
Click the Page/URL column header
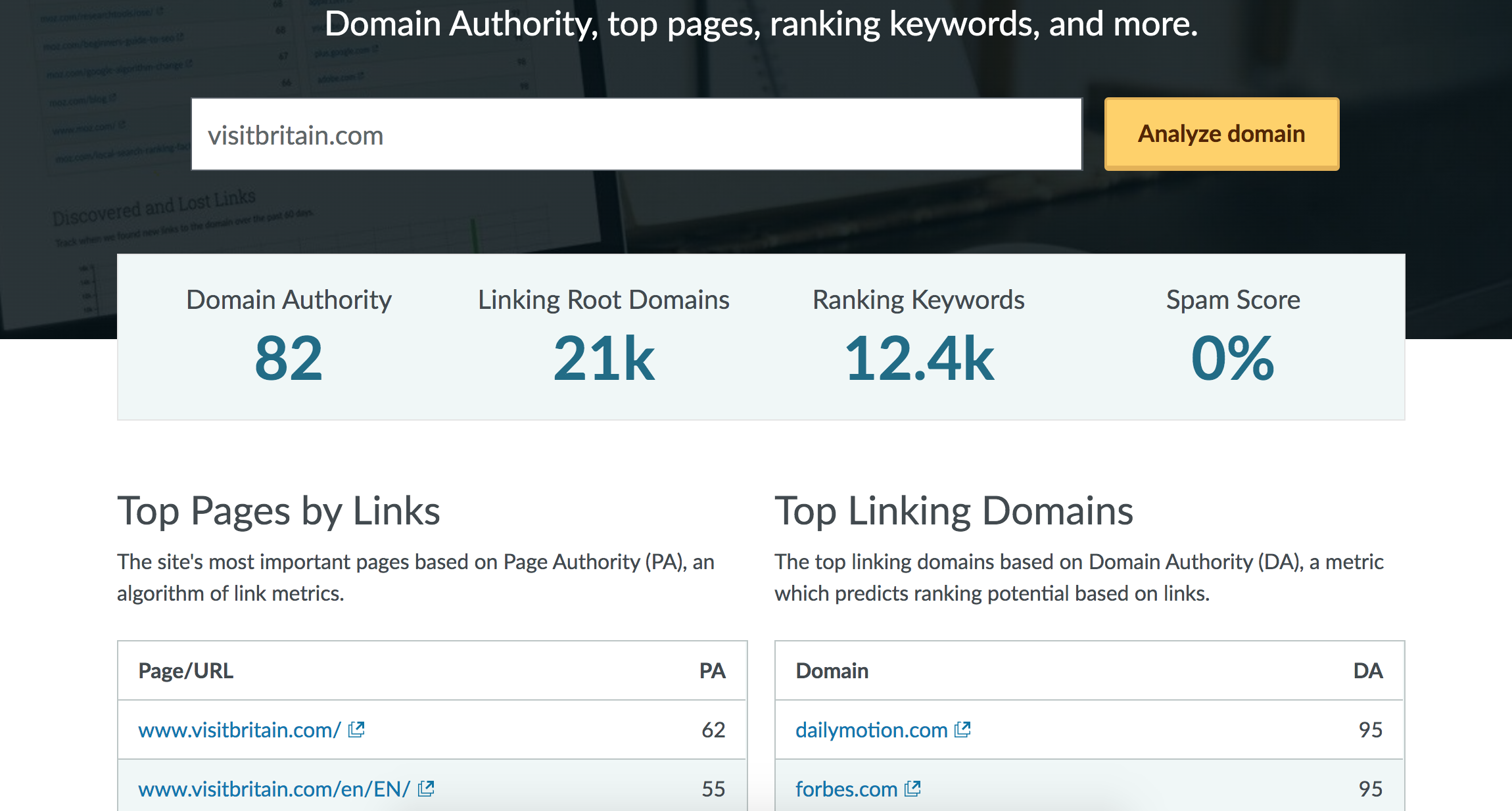185,670
